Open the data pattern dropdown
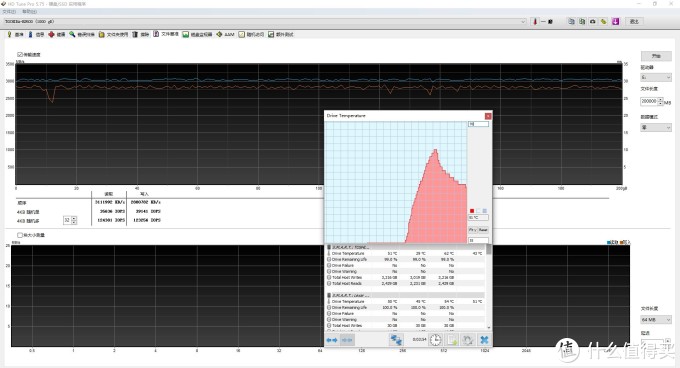 point(656,127)
